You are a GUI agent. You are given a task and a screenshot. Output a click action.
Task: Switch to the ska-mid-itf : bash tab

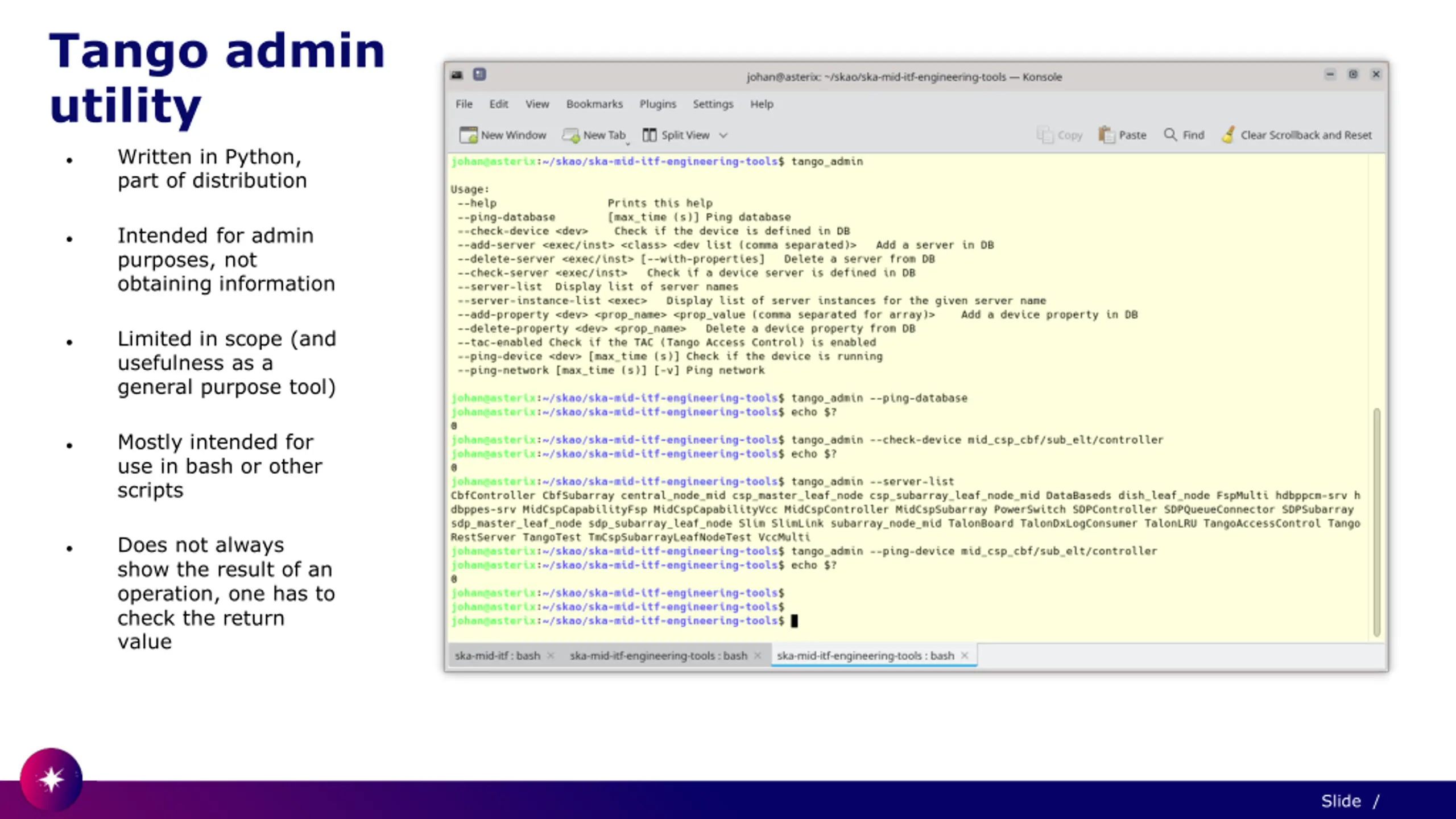[497, 656]
